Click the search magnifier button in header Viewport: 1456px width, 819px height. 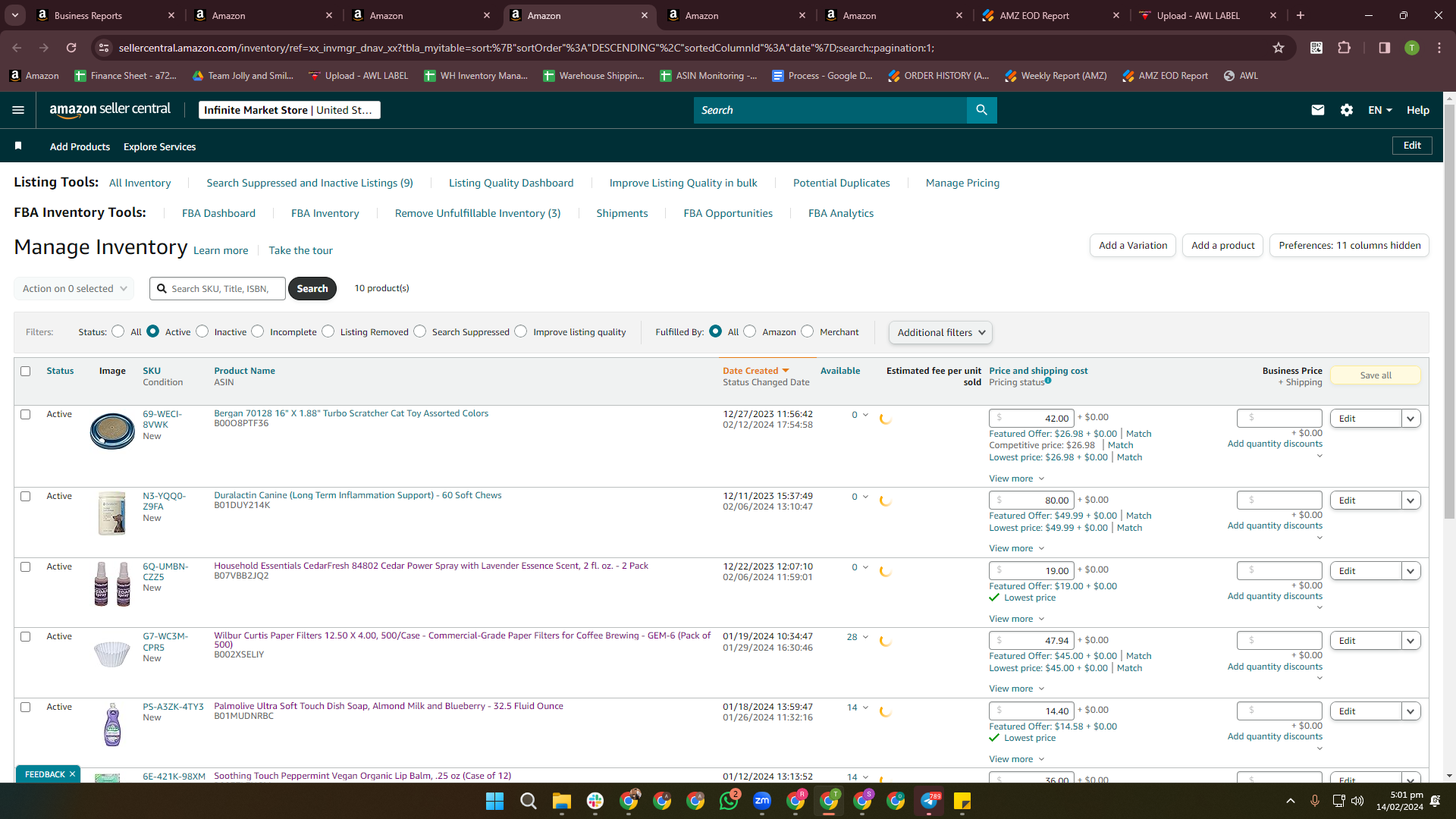click(981, 110)
